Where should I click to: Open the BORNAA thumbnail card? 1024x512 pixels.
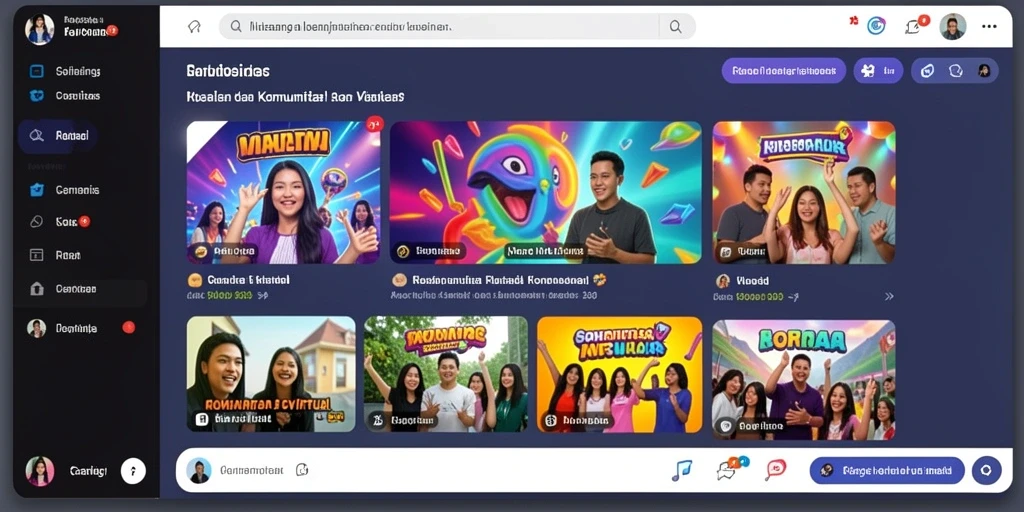point(803,380)
